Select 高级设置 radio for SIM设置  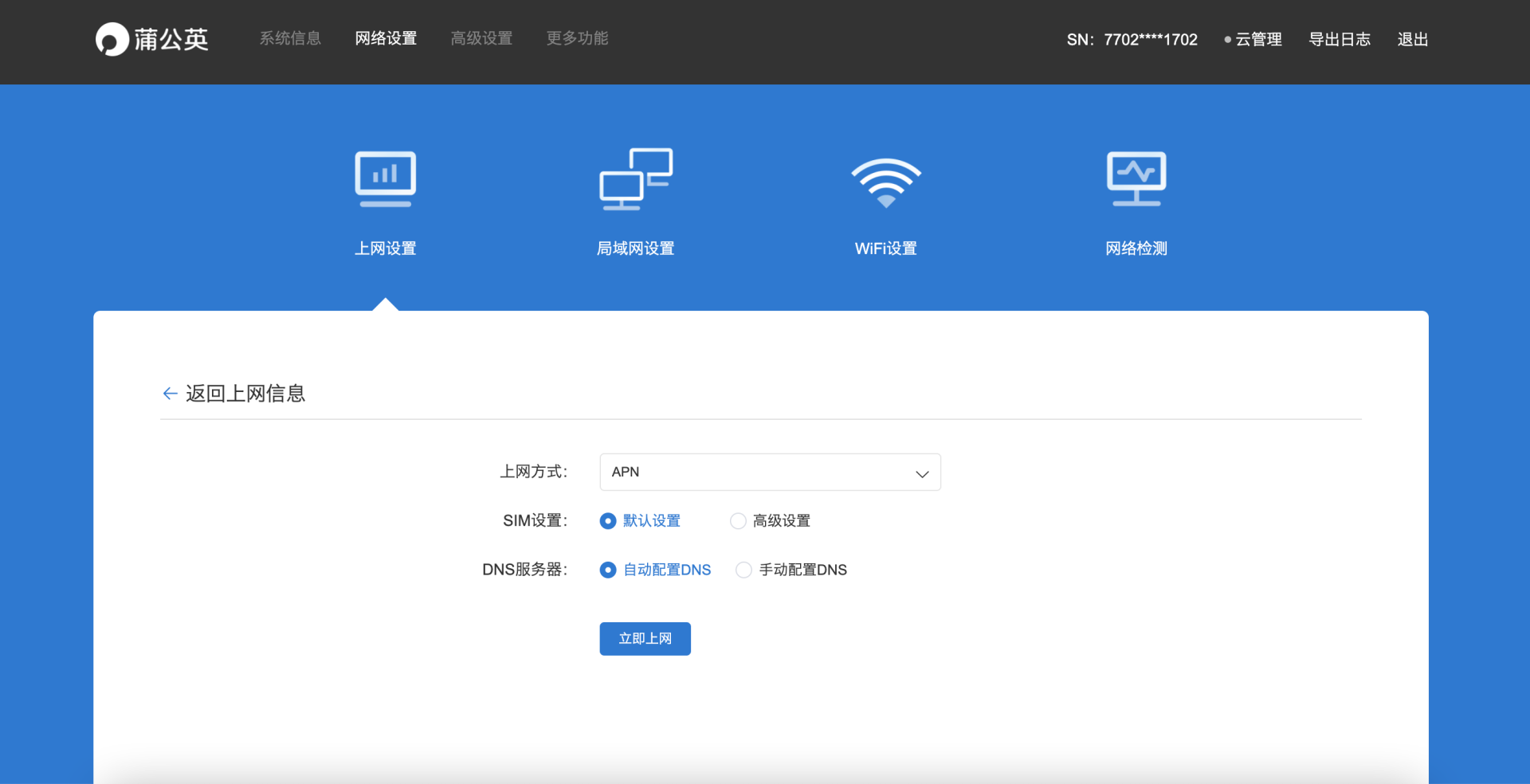click(x=738, y=521)
